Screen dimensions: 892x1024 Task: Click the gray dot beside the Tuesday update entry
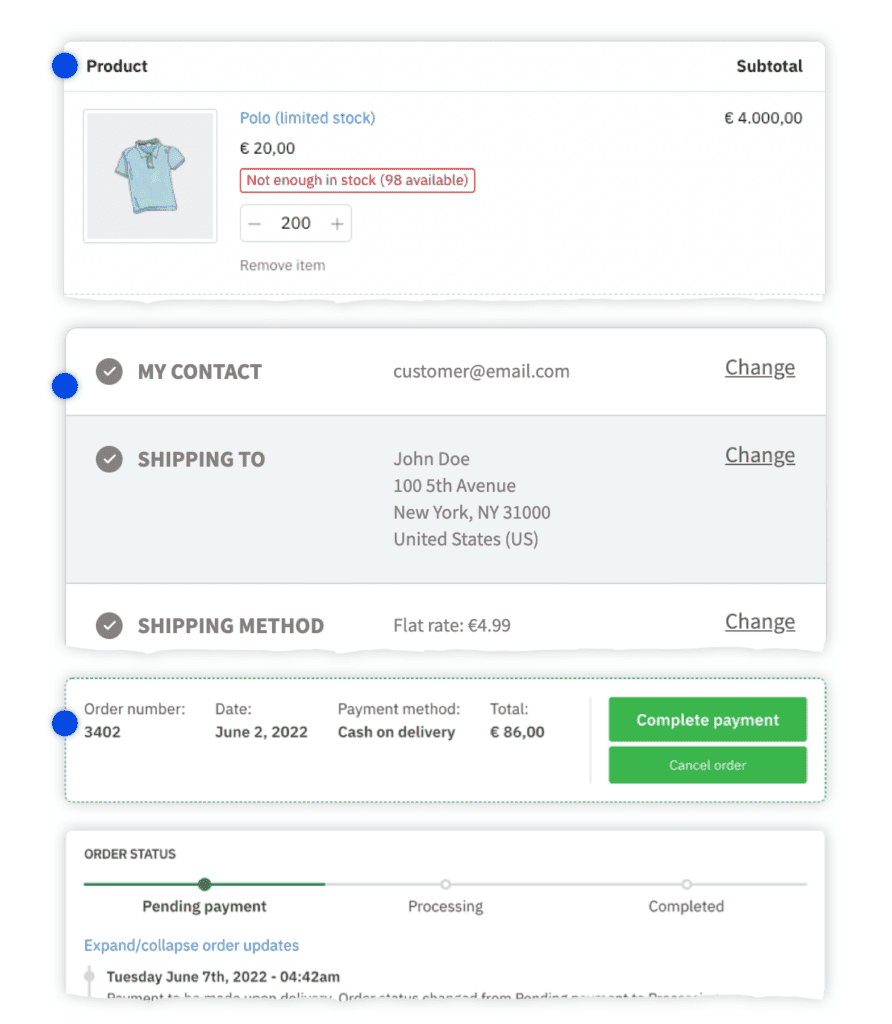[89, 976]
